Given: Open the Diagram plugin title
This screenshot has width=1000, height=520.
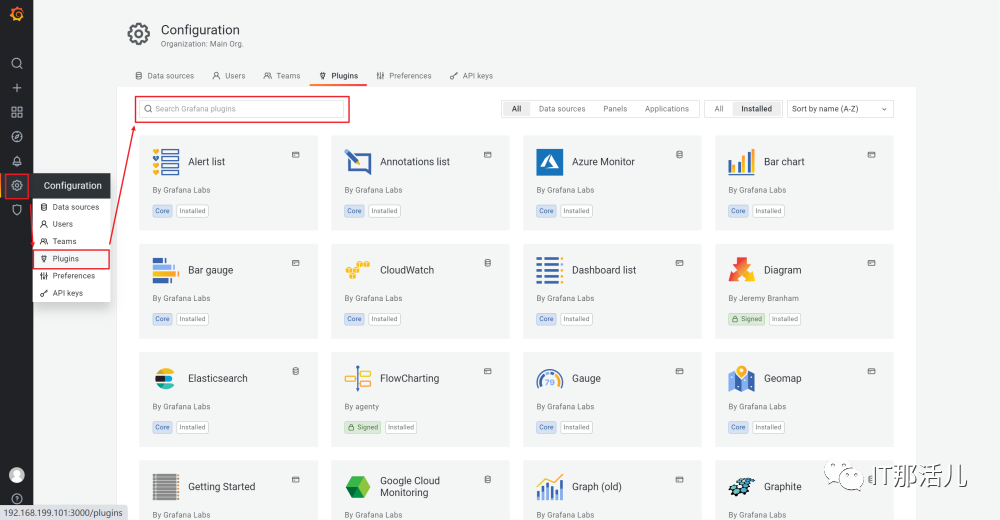Looking at the screenshot, I should coord(783,271).
